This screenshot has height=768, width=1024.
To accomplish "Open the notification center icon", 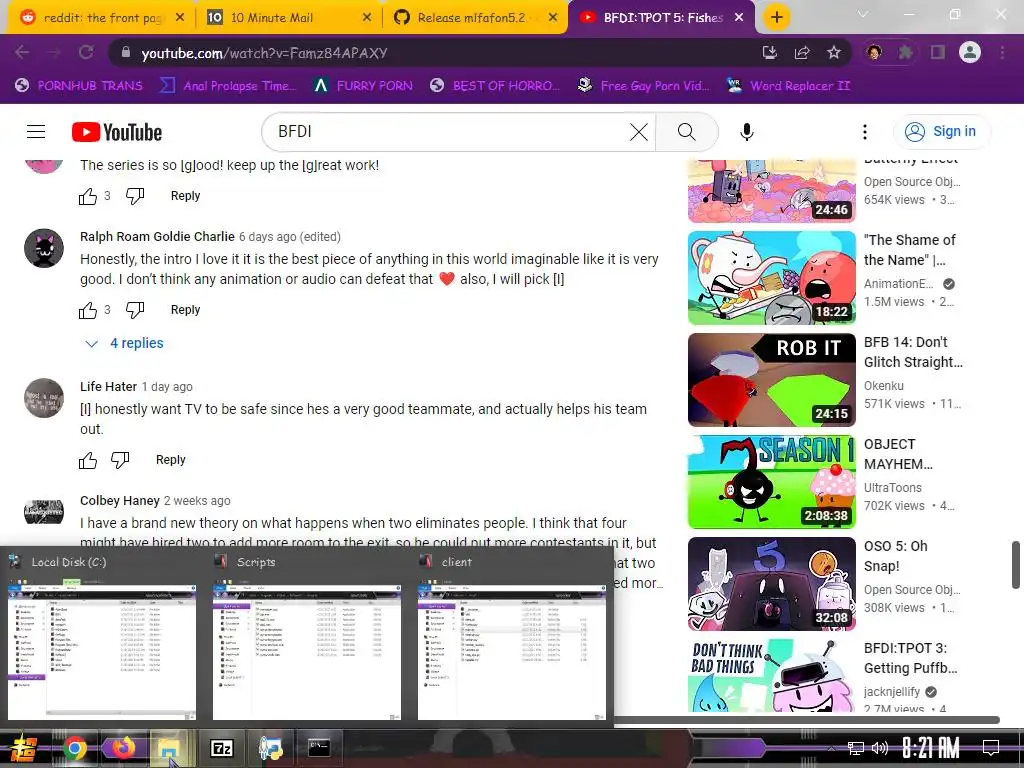I will coord(991,747).
